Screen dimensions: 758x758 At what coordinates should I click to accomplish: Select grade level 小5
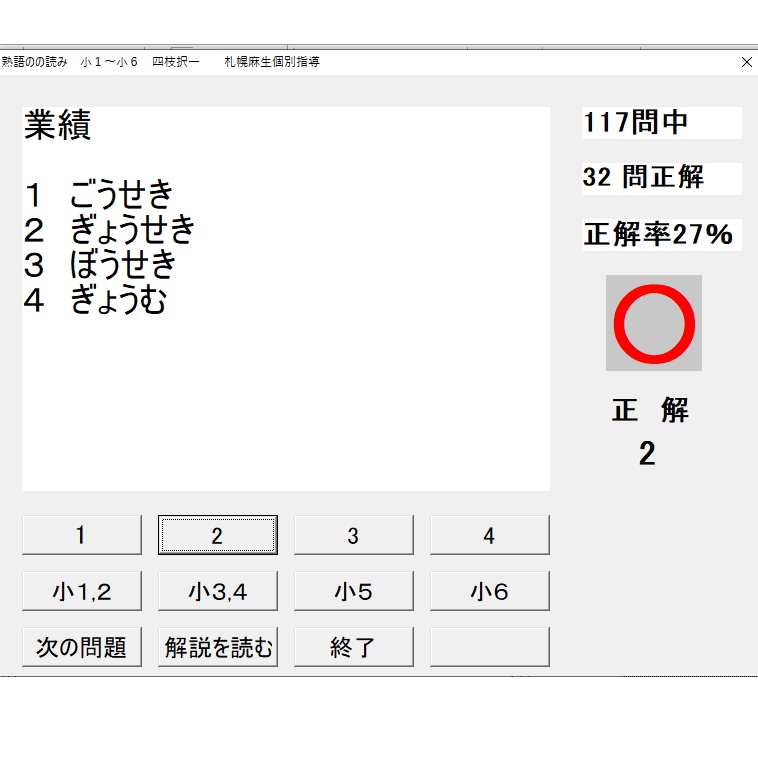354,591
